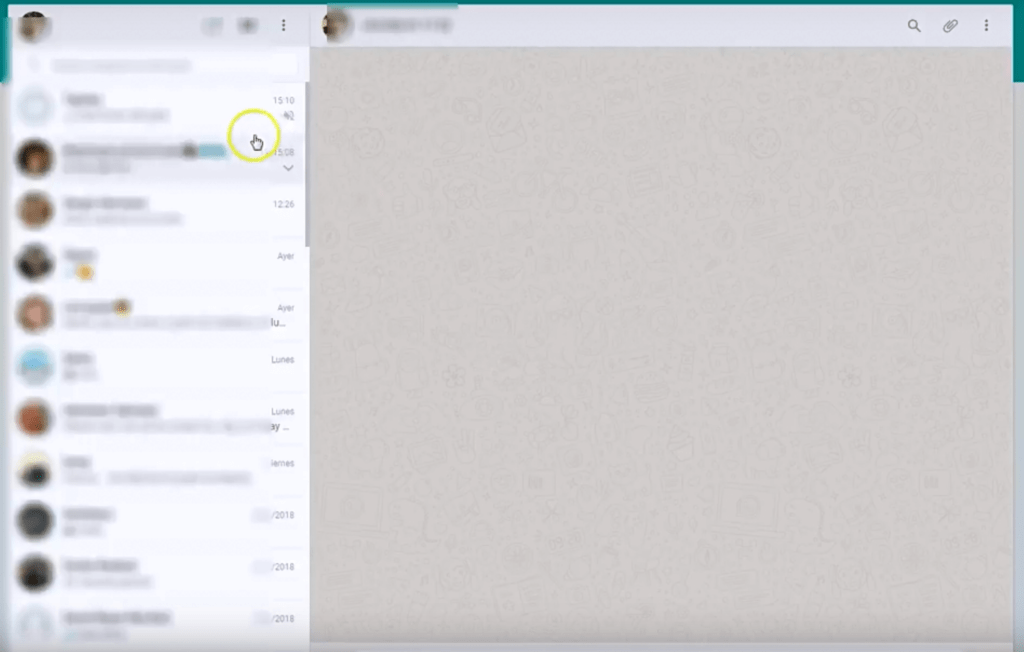Click the paperclip attach icon in chat header
The image size is (1024, 652).
(x=950, y=25)
